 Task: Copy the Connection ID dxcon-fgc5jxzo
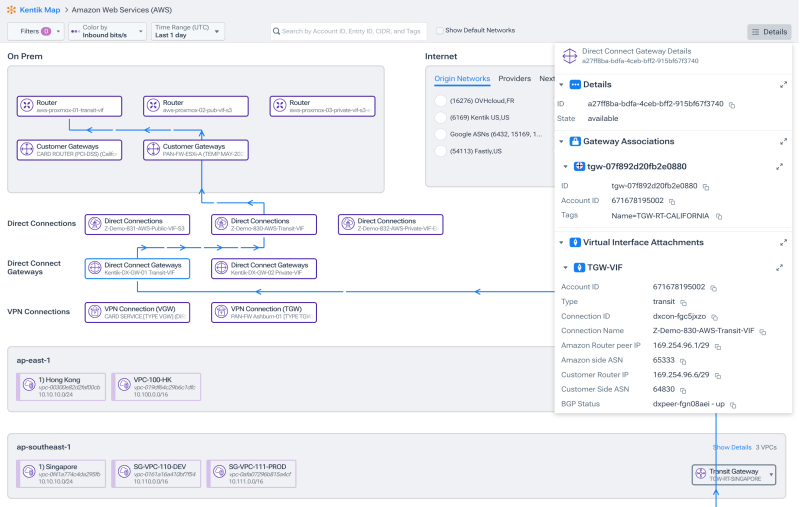pyautogui.click(x=715, y=317)
